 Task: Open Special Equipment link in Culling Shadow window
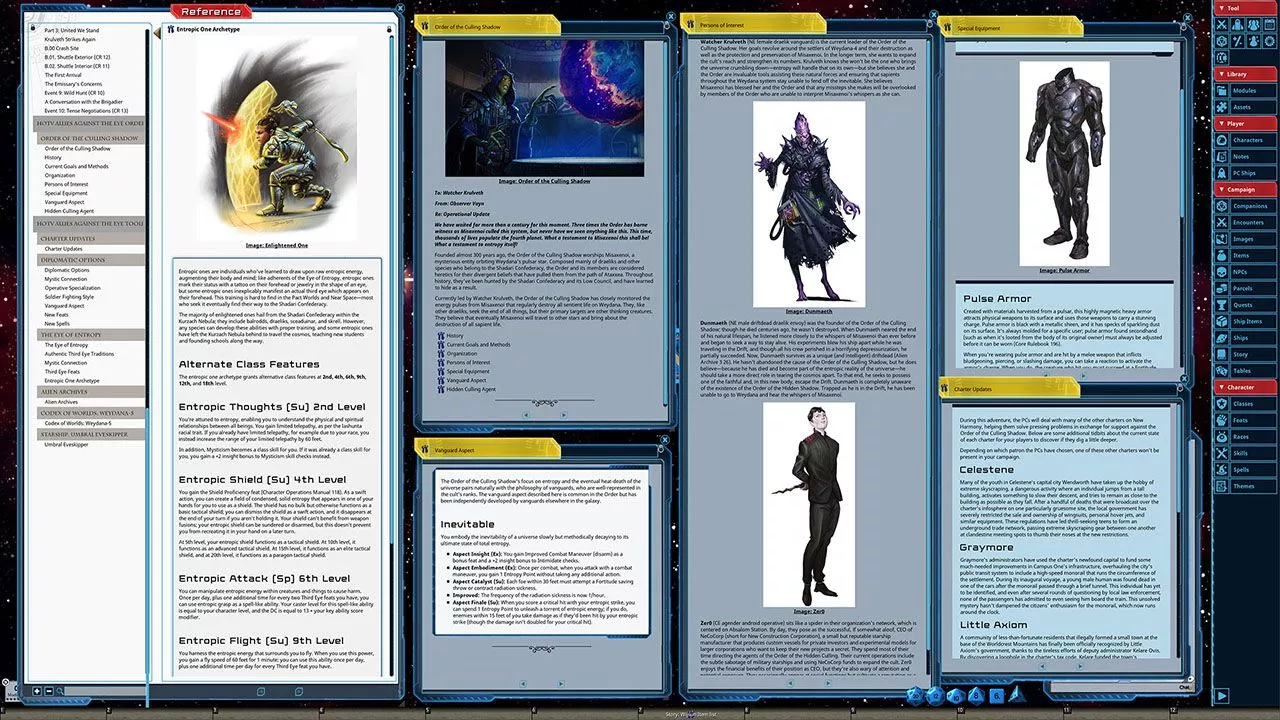[468, 371]
